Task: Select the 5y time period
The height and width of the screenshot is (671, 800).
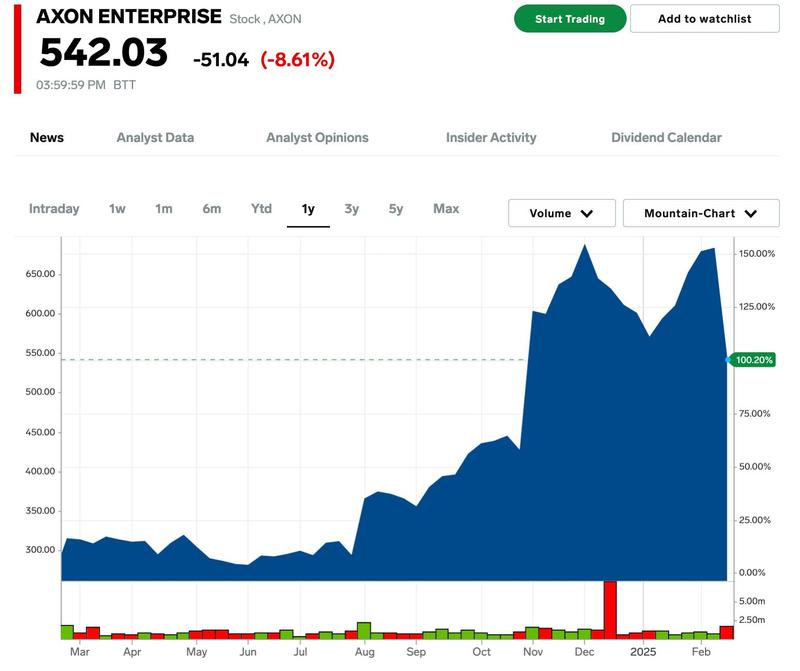Action: tap(396, 209)
